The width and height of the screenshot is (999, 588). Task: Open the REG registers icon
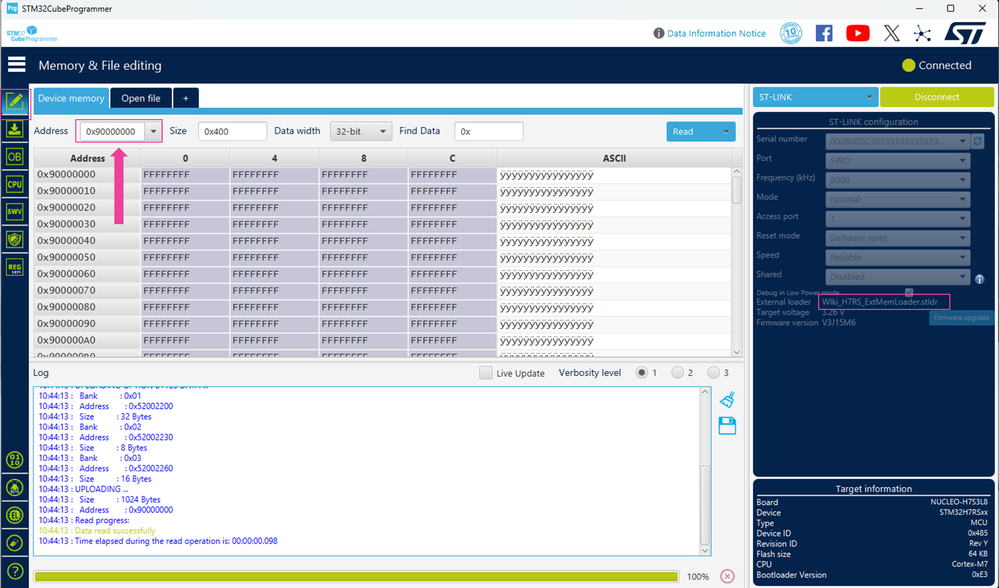(15, 267)
